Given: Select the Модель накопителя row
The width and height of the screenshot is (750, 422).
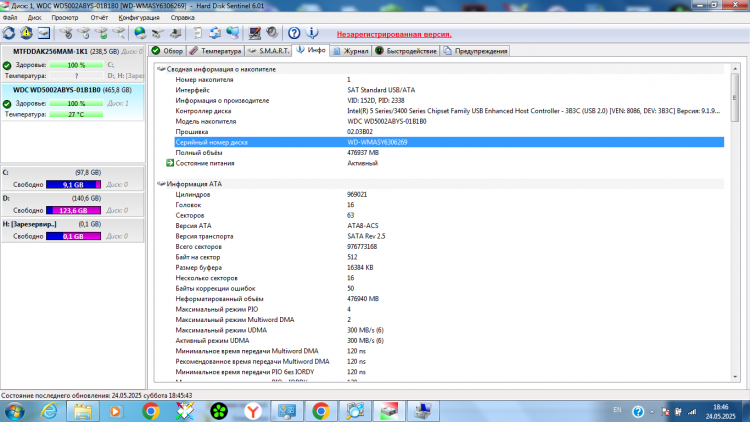Looking at the screenshot, I should coord(449,122).
